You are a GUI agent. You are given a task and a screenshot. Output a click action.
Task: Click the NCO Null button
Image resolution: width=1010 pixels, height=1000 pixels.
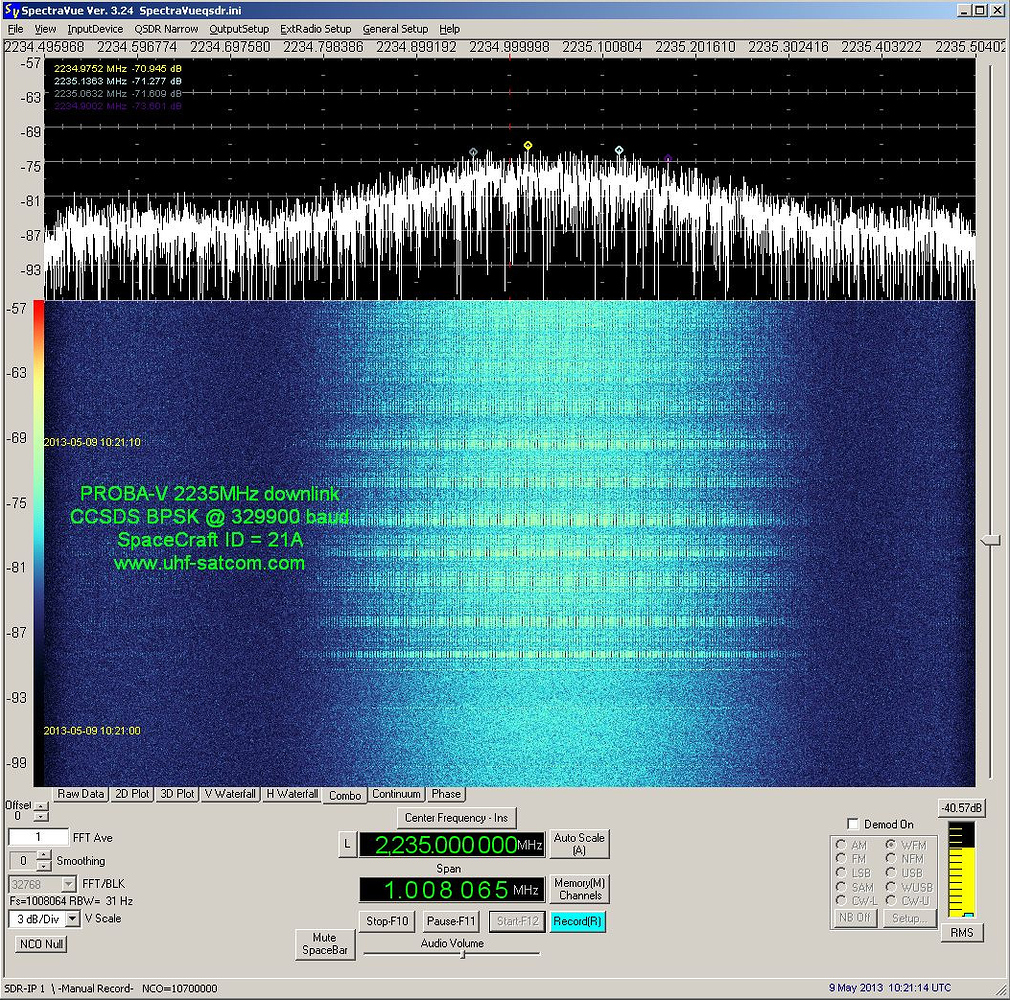tap(40, 943)
